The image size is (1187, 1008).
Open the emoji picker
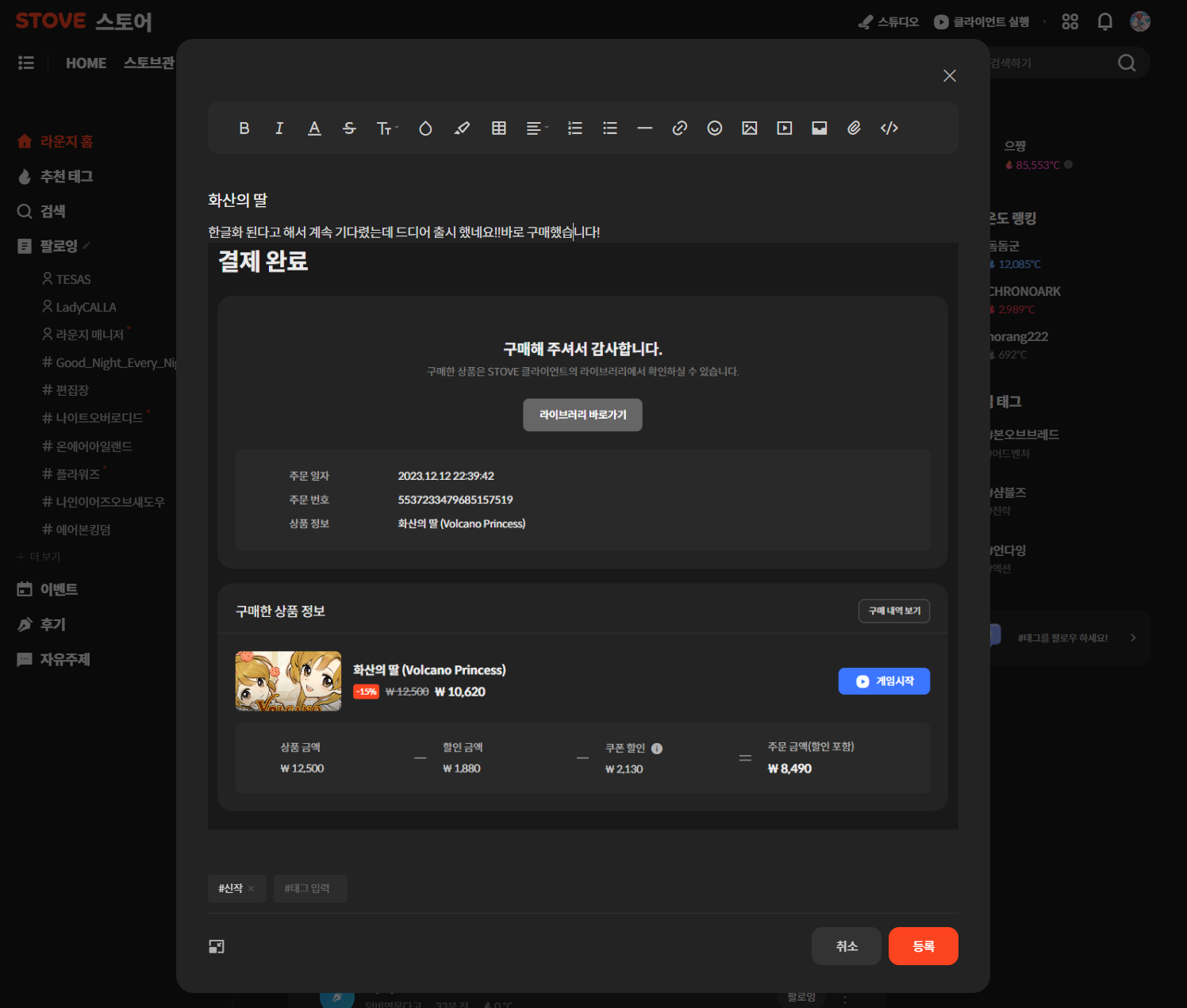coord(715,128)
